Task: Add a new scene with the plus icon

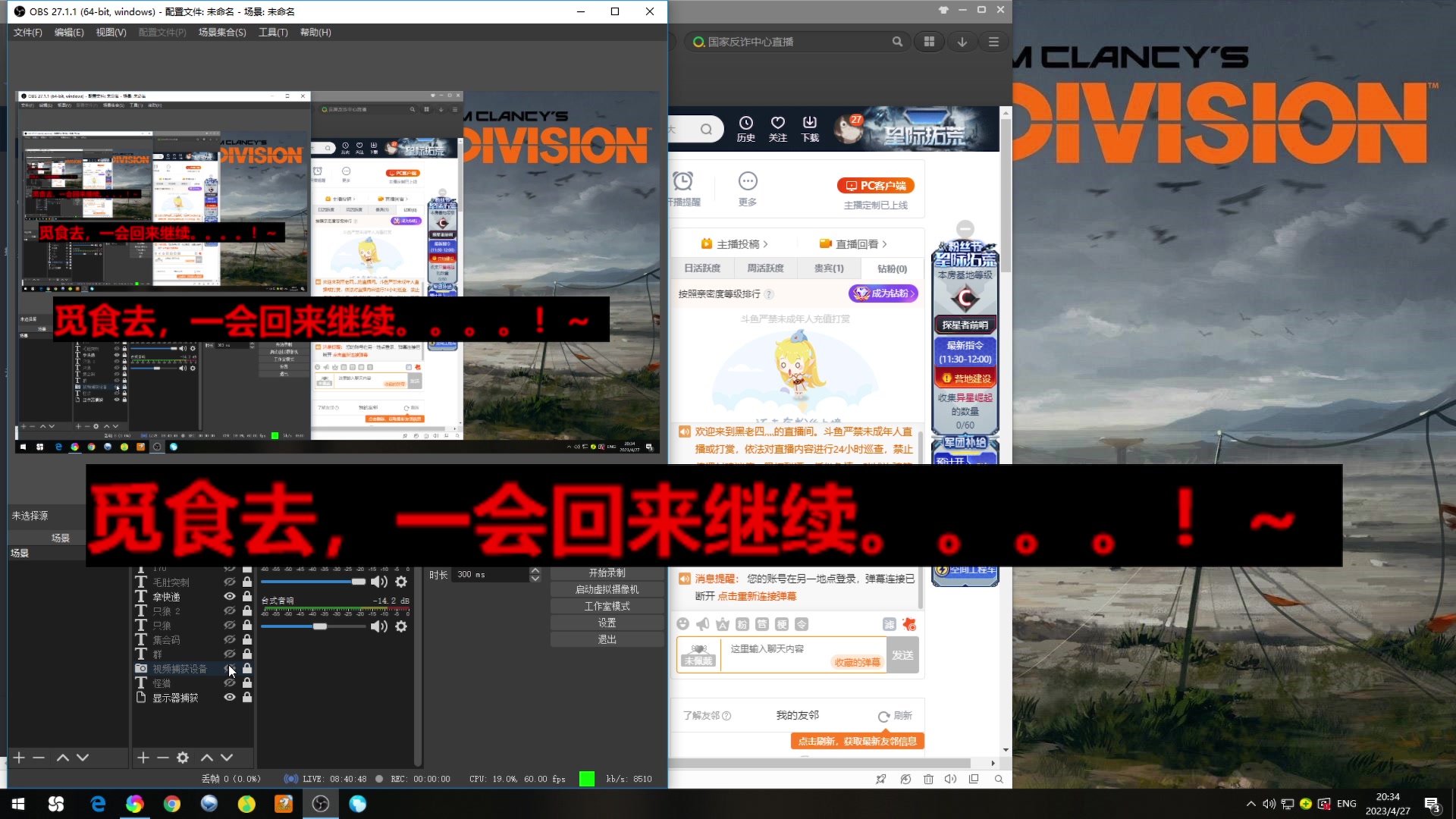Action: click(x=19, y=758)
